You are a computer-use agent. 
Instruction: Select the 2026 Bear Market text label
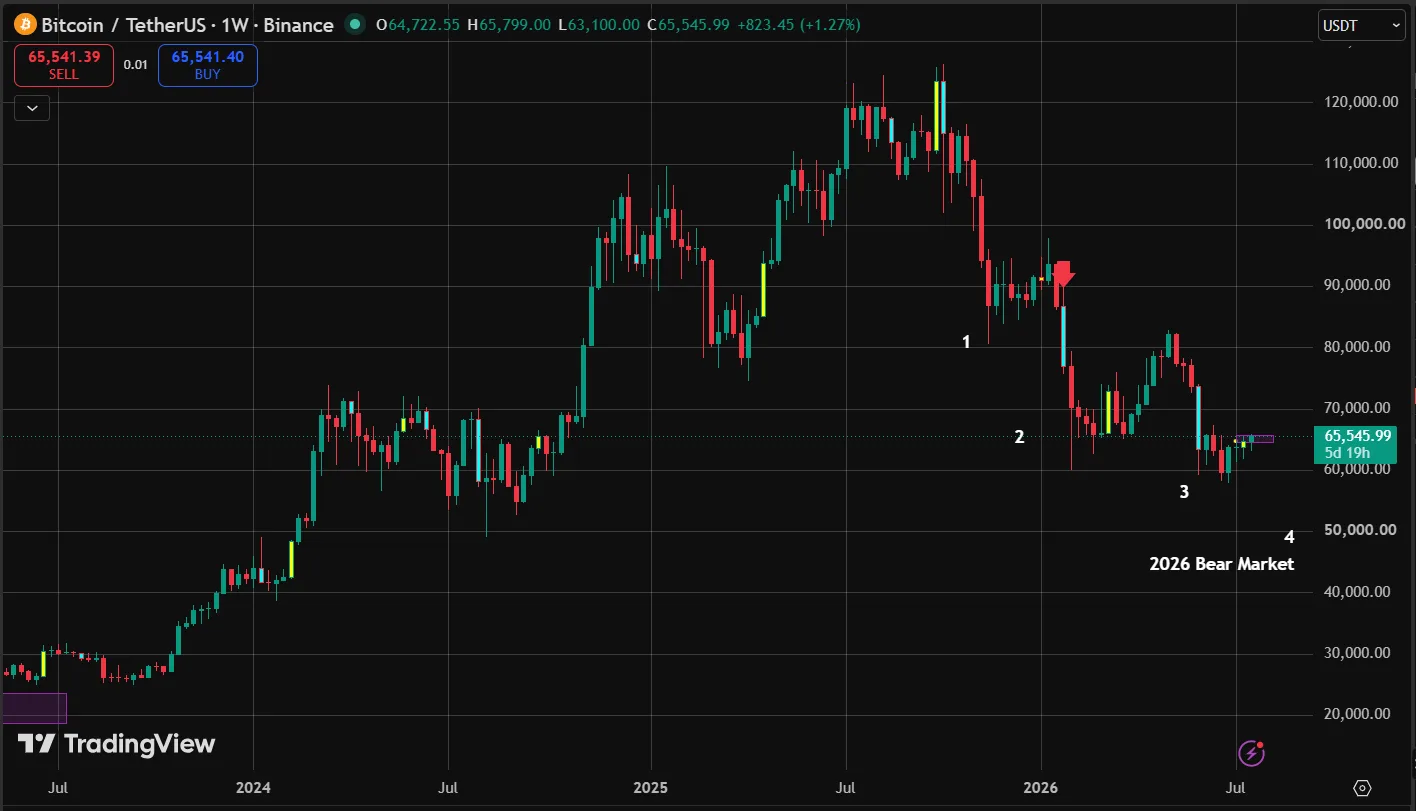pos(1222,564)
